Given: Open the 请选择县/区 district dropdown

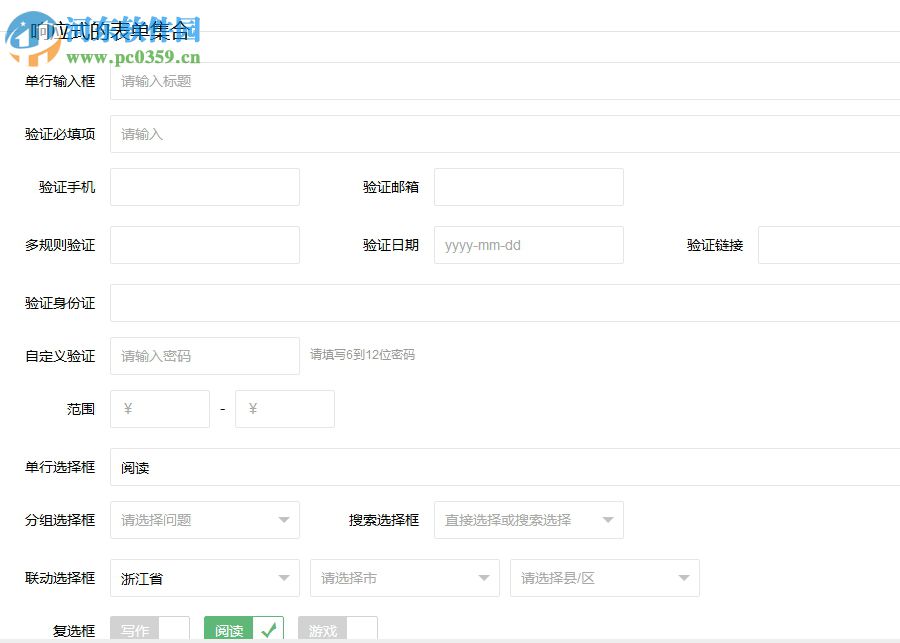Looking at the screenshot, I should pyautogui.click(x=605, y=578).
